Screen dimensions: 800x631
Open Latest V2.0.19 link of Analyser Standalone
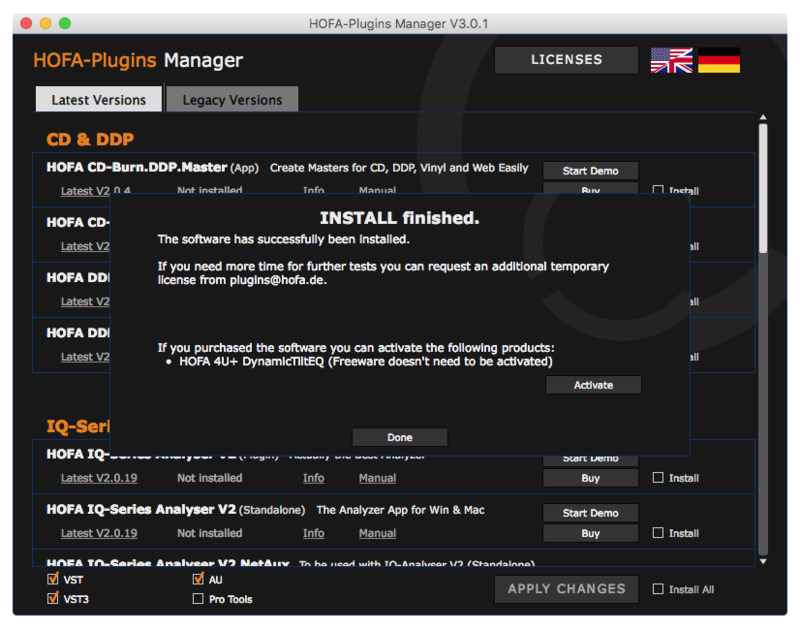(99, 533)
